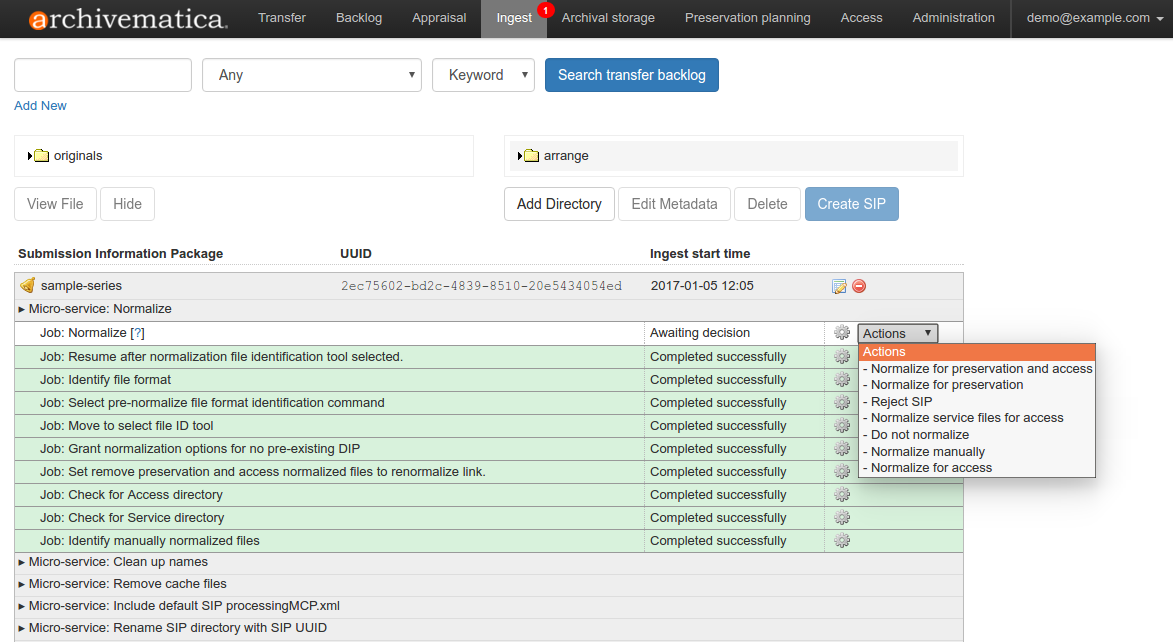Click the bell icon next to sample-series
1173x642 pixels.
27,285
